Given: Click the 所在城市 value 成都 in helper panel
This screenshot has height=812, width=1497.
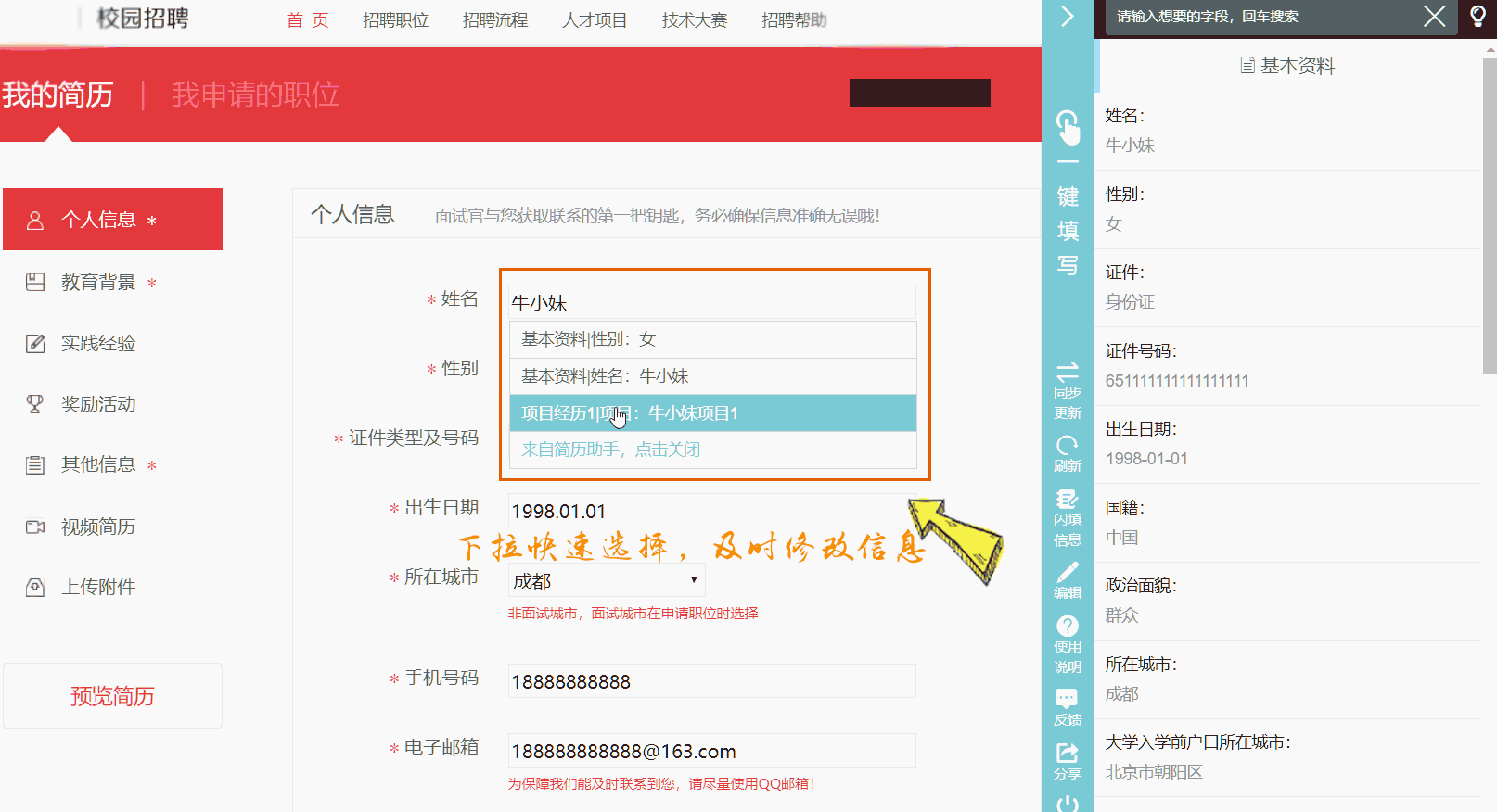Looking at the screenshot, I should (x=1121, y=694).
